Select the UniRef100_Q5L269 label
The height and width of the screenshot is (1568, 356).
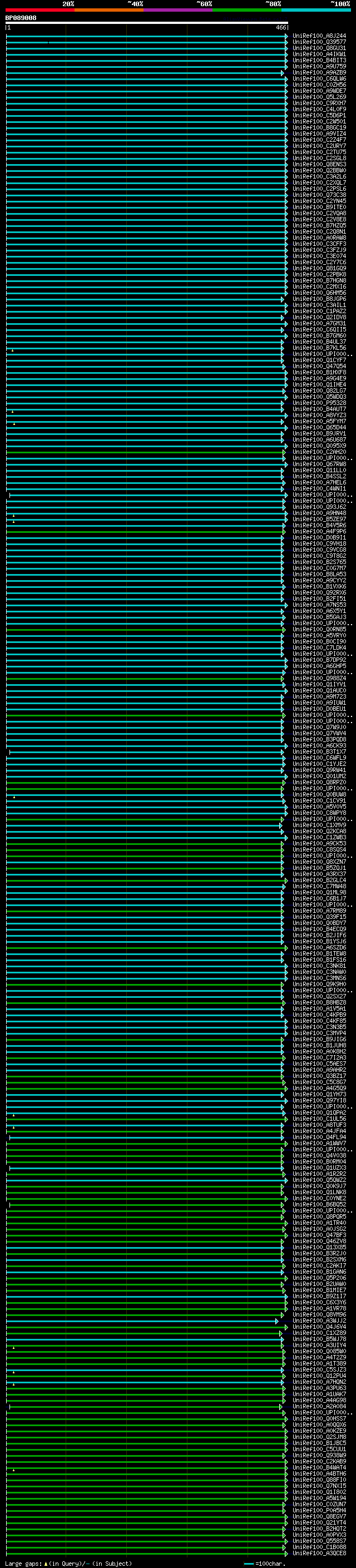319,97
